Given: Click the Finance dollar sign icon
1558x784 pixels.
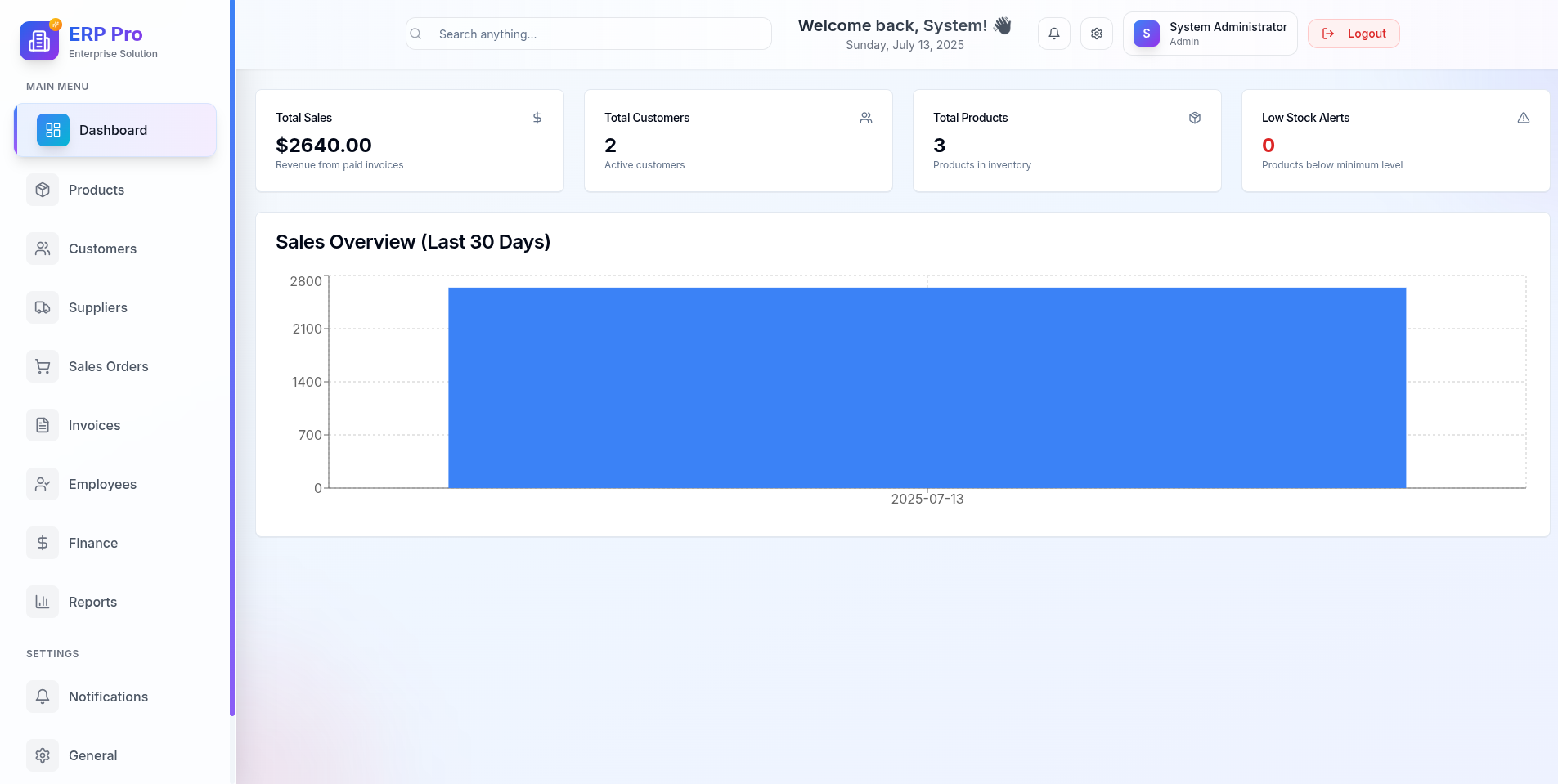Looking at the screenshot, I should pos(43,543).
